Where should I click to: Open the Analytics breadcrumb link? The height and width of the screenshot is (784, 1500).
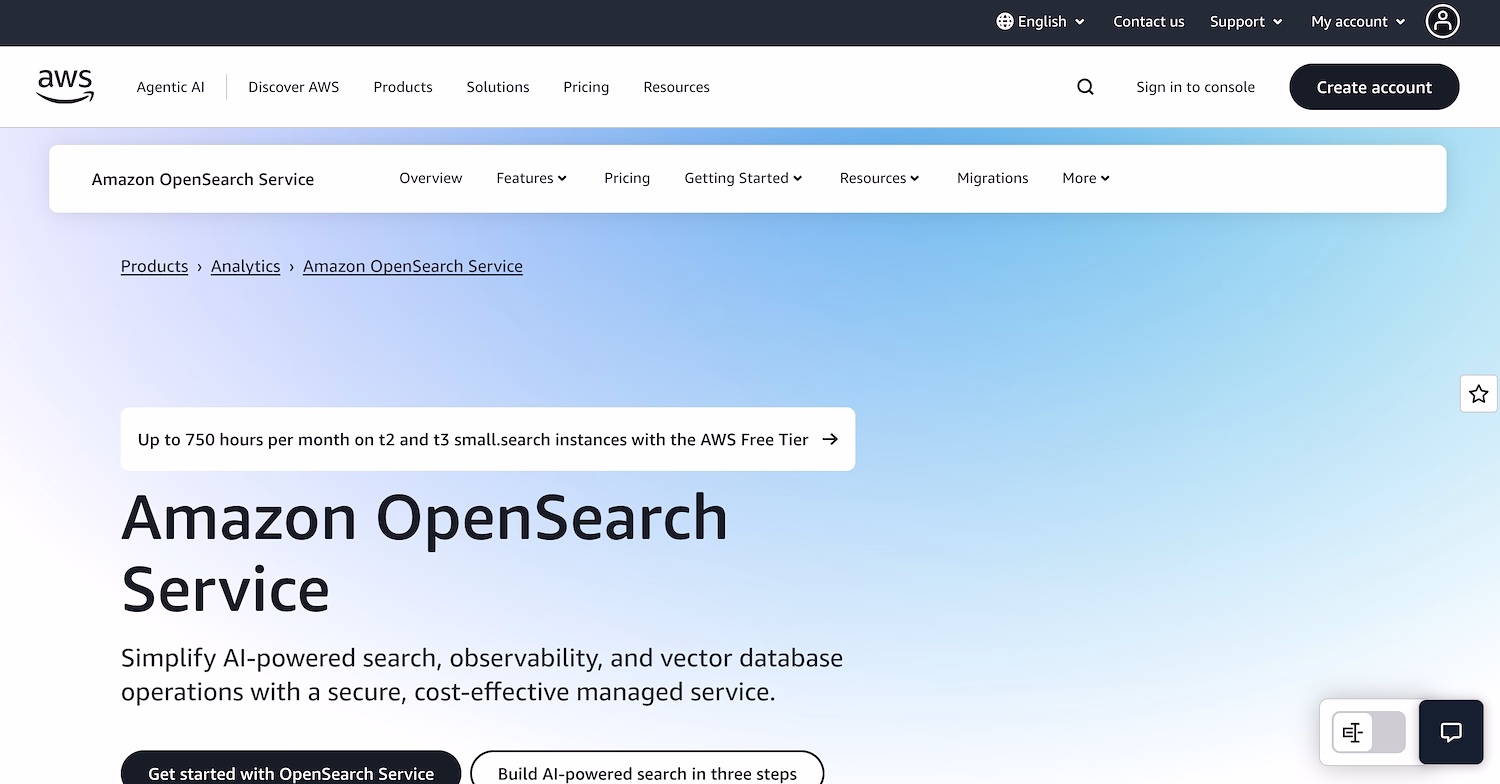click(x=245, y=266)
